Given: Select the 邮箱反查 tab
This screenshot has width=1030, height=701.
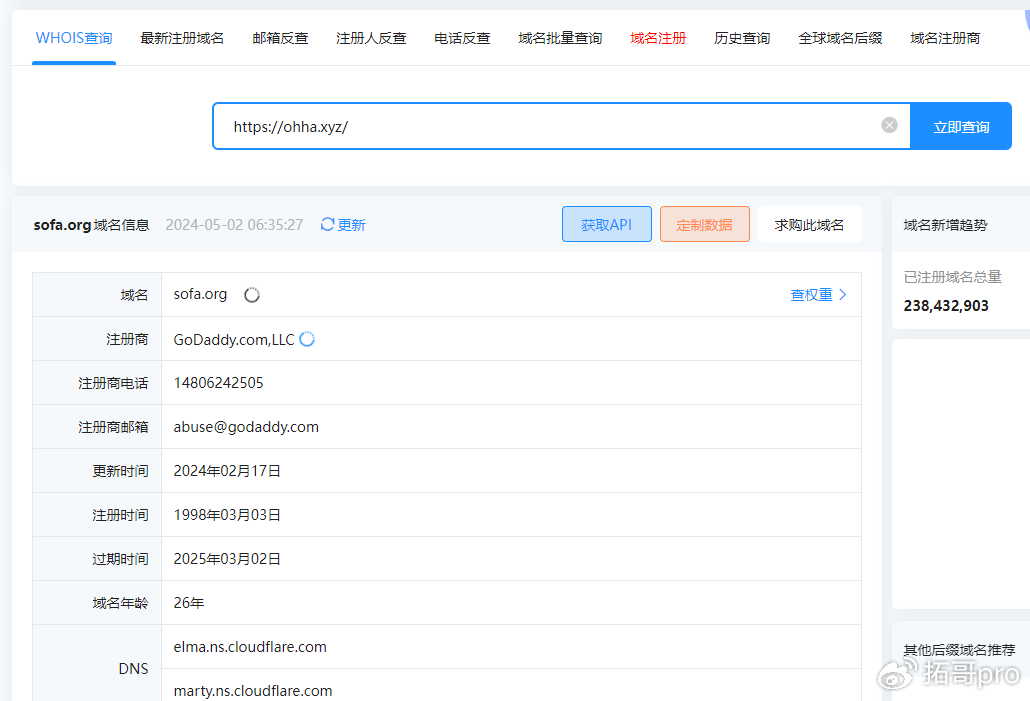Looking at the screenshot, I should tap(280, 38).
